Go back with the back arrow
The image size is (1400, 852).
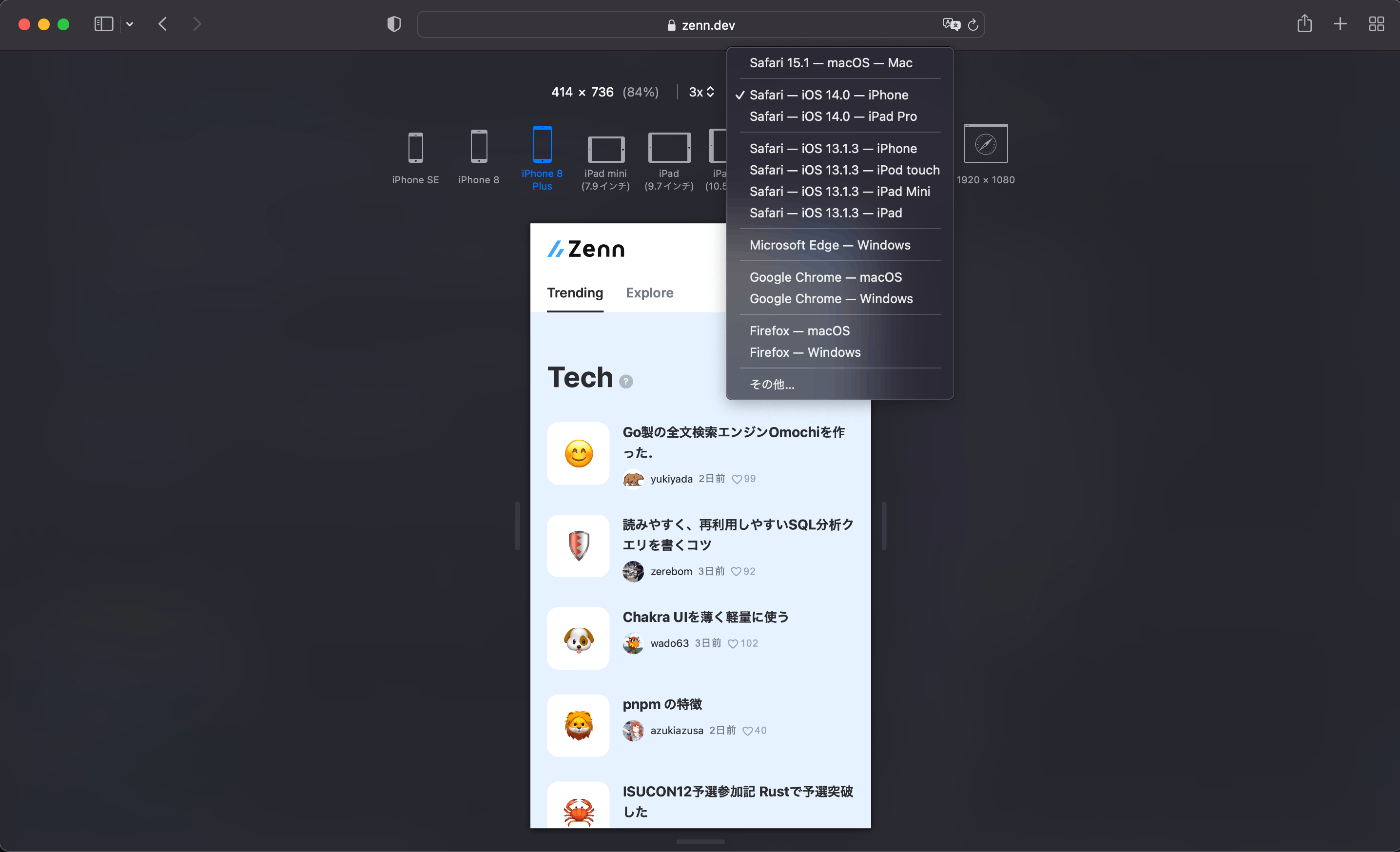point(162,24)
